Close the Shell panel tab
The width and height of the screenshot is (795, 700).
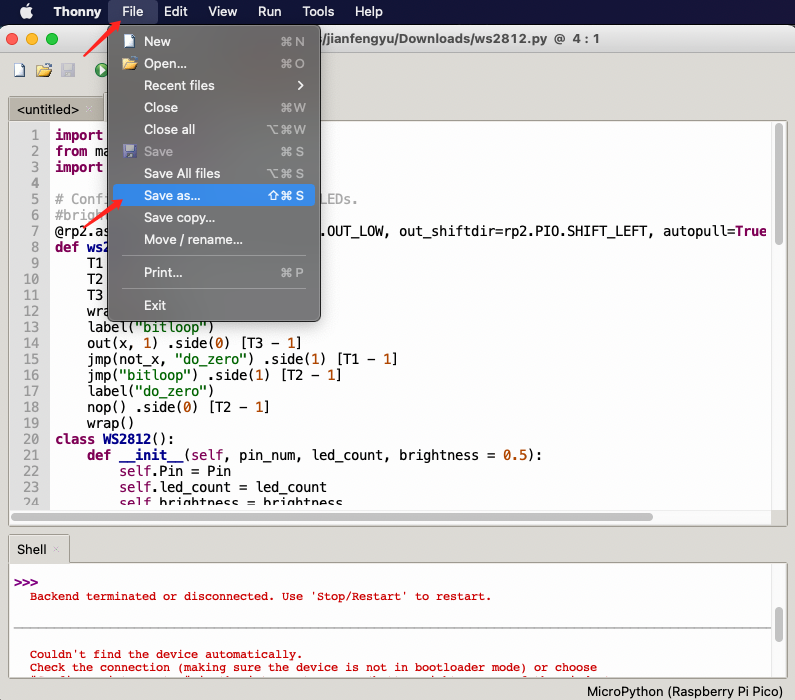[56, 549]
